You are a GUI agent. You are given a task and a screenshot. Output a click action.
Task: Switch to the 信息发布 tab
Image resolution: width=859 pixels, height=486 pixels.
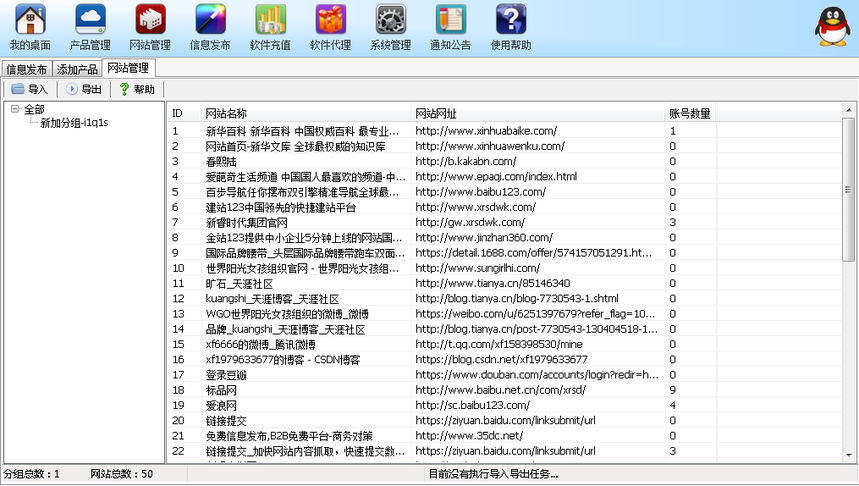point(26,69)
